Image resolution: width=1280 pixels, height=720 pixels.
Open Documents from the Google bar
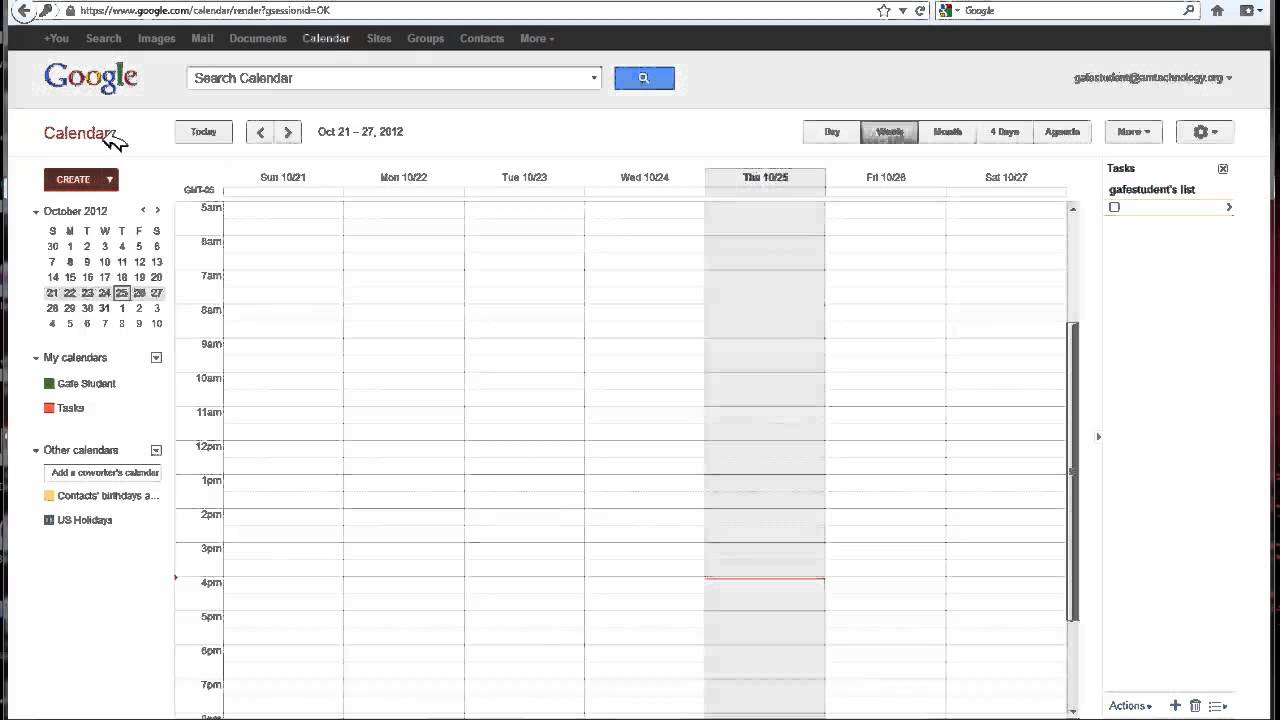[x=258, y=38]
